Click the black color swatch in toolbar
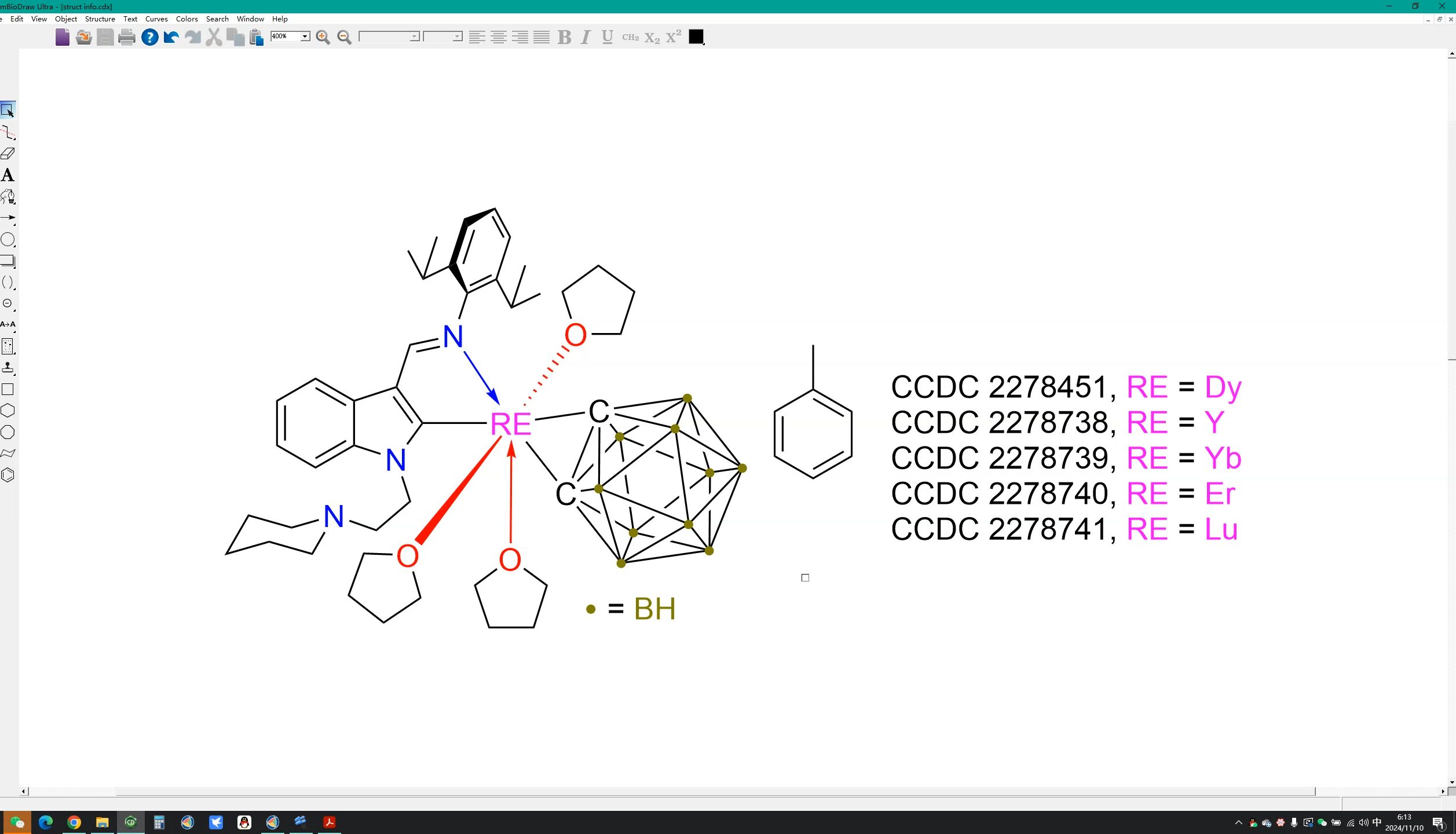 coord(696,37)
